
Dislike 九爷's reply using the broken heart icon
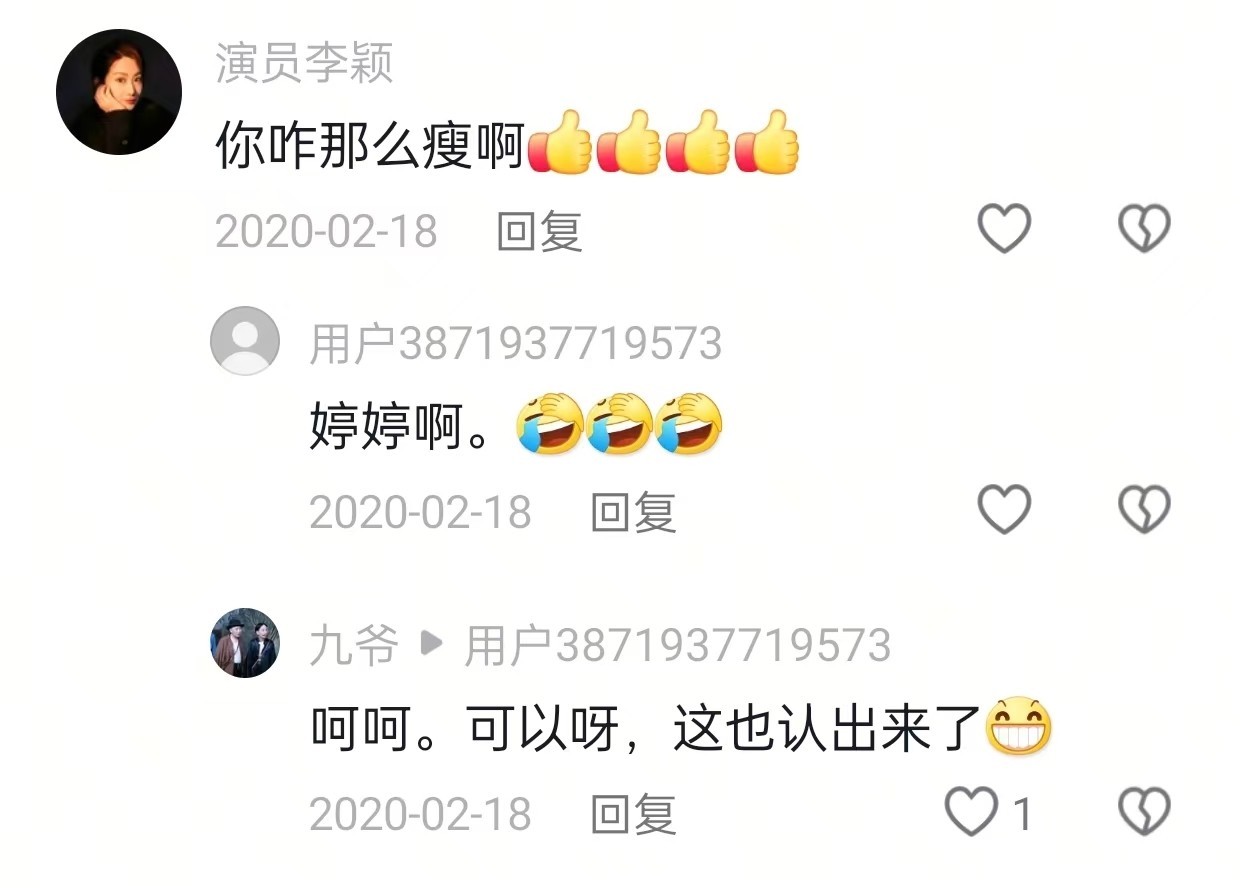[1144, 811]
